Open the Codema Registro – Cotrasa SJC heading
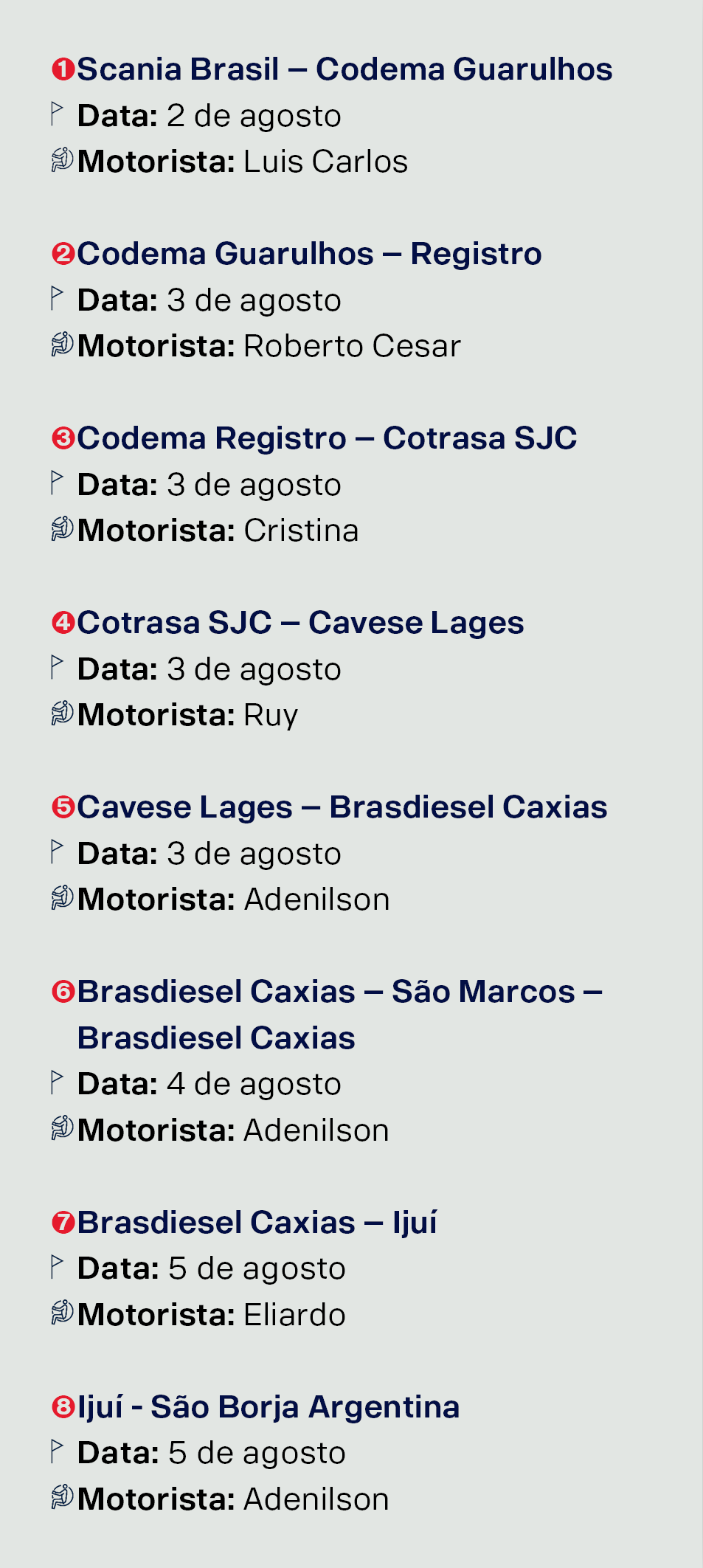Screen dimensions: 703x1568 click(x=327, y=438)
